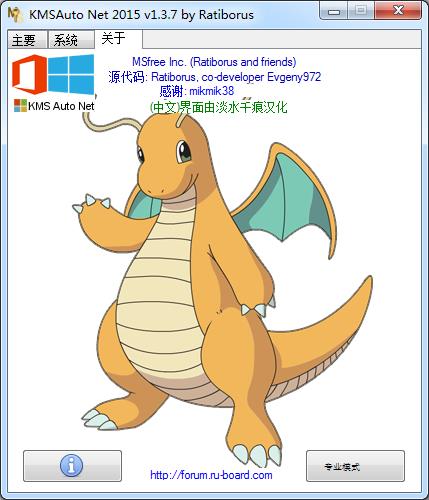This screenshot has height=500, width=429.
Task: Click the orange Office logo
Action: tap(29, 74)
